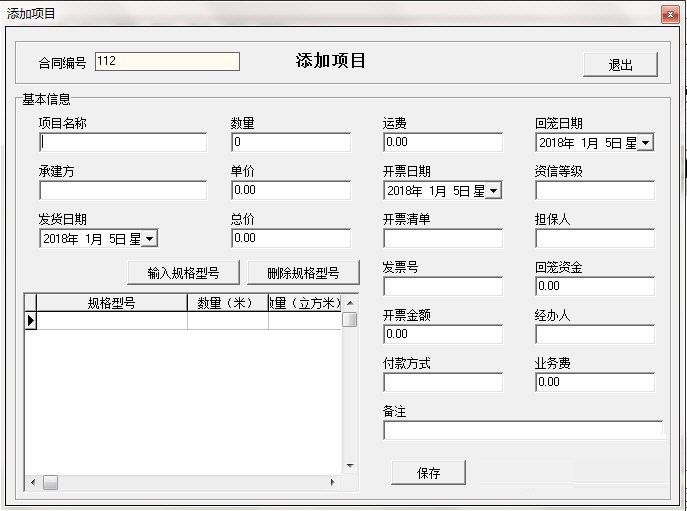Click the 退出 button
This screenshot has width=687, height=511.
[x=620, y=65]
